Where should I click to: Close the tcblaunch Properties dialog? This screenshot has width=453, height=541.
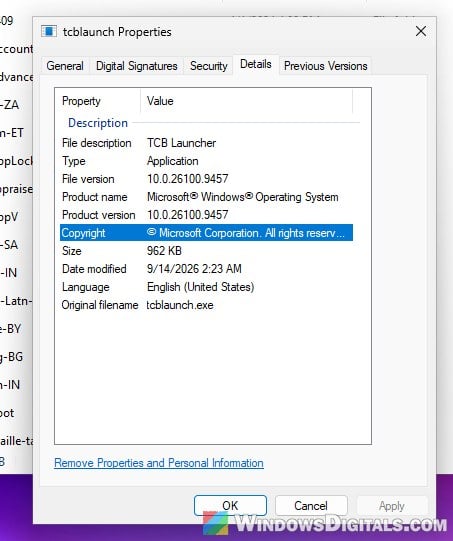coord(421,31)
